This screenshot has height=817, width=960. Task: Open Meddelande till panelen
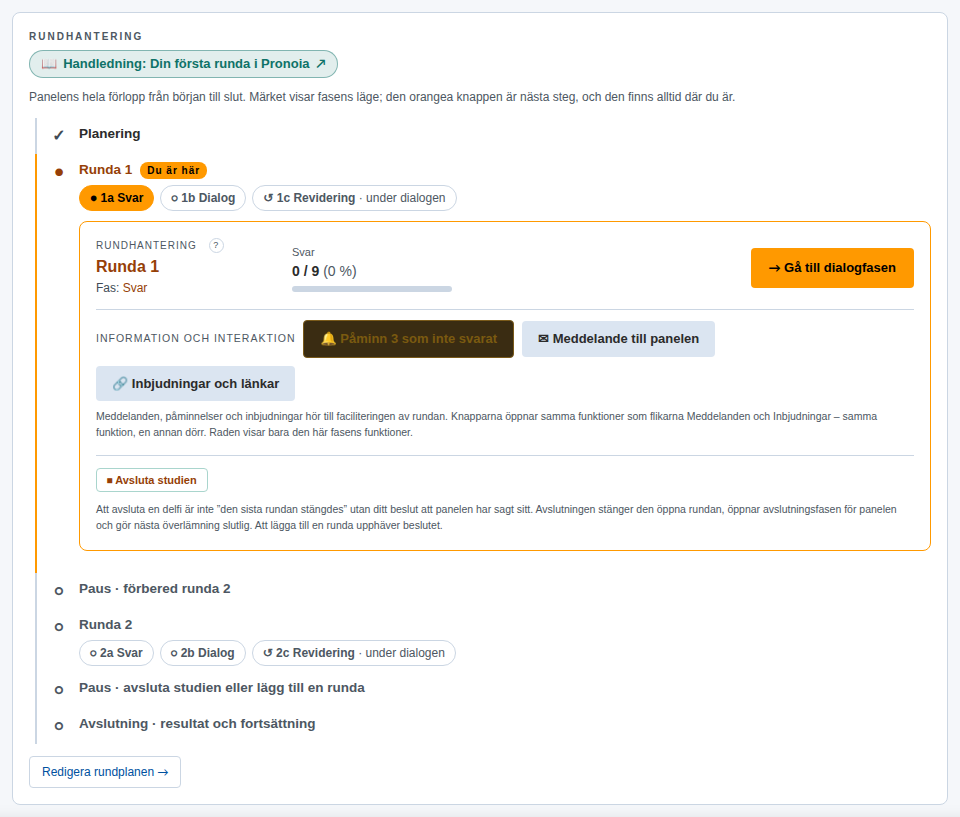point(618,339)
